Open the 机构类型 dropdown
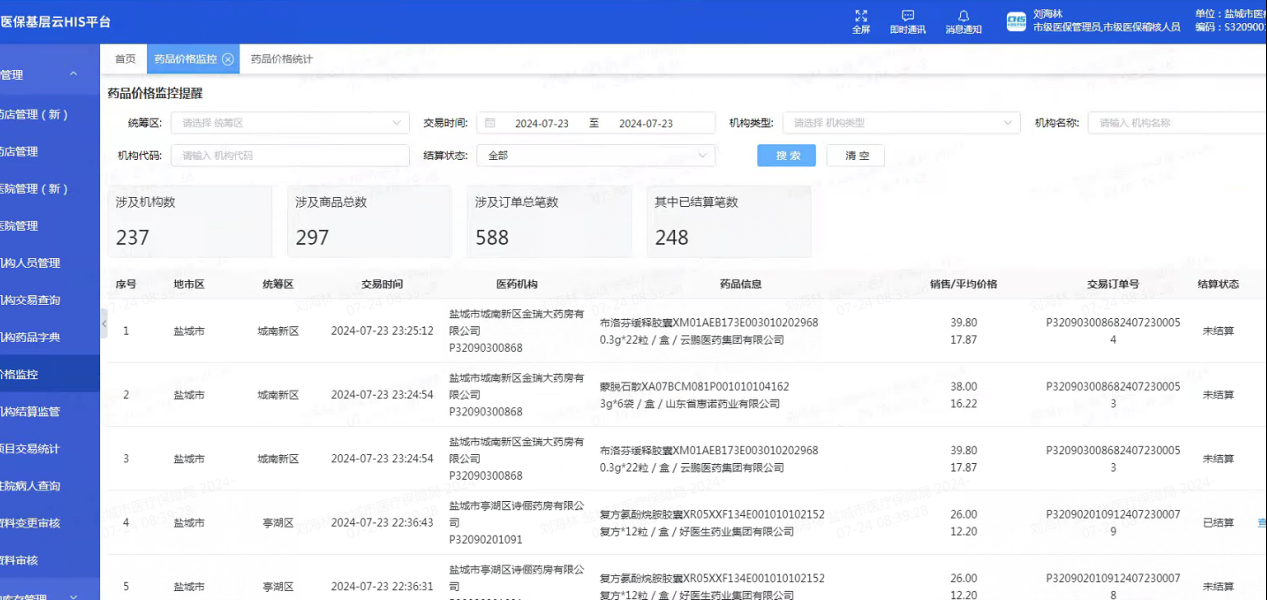Screen dimensions: 1267x600 coord(901,123)
